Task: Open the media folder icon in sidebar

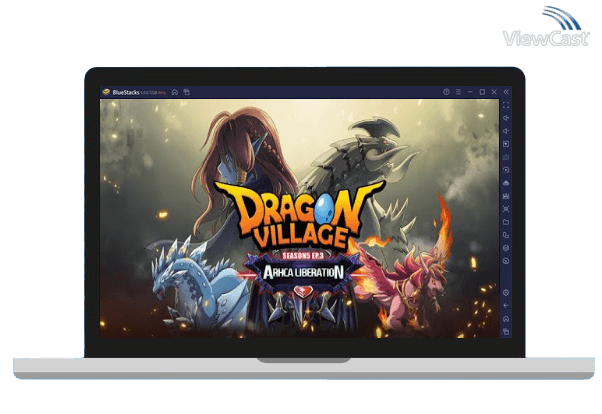Action: point(506,222)
